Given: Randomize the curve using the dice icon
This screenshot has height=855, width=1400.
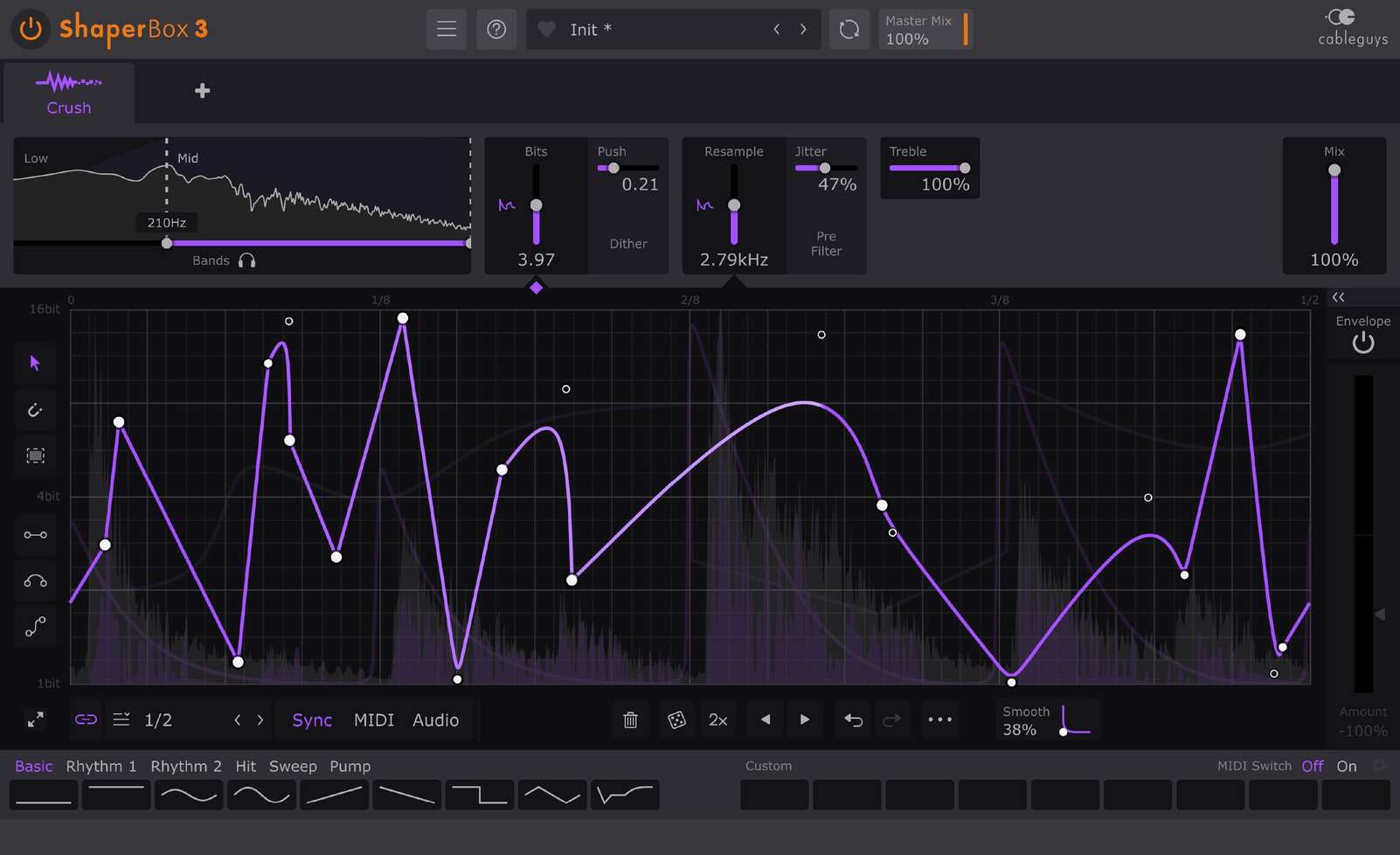Looking at the screenshot, I should point(676,719).
